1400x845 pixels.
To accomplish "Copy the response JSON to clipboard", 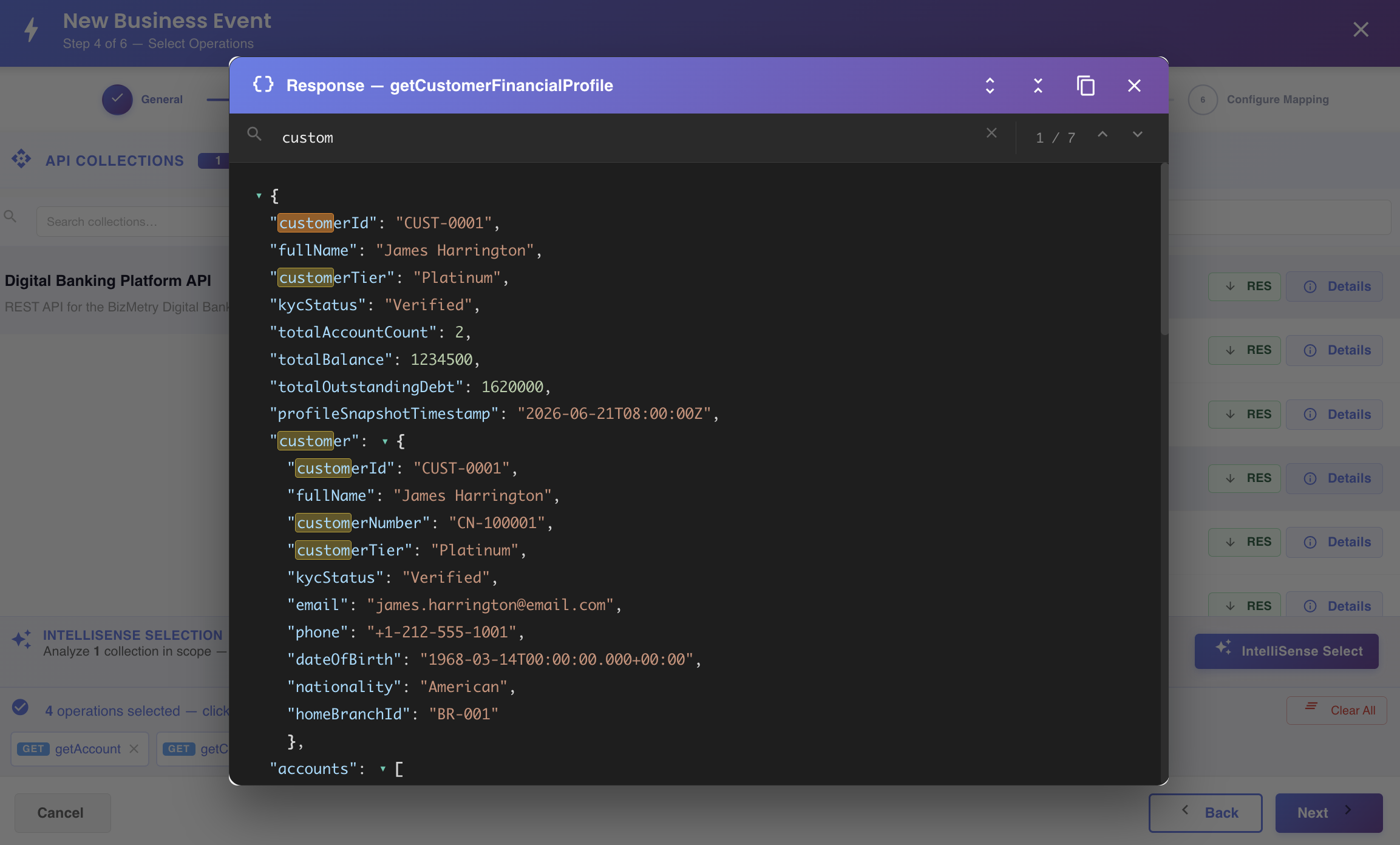I will click(x=1086, y=86).
